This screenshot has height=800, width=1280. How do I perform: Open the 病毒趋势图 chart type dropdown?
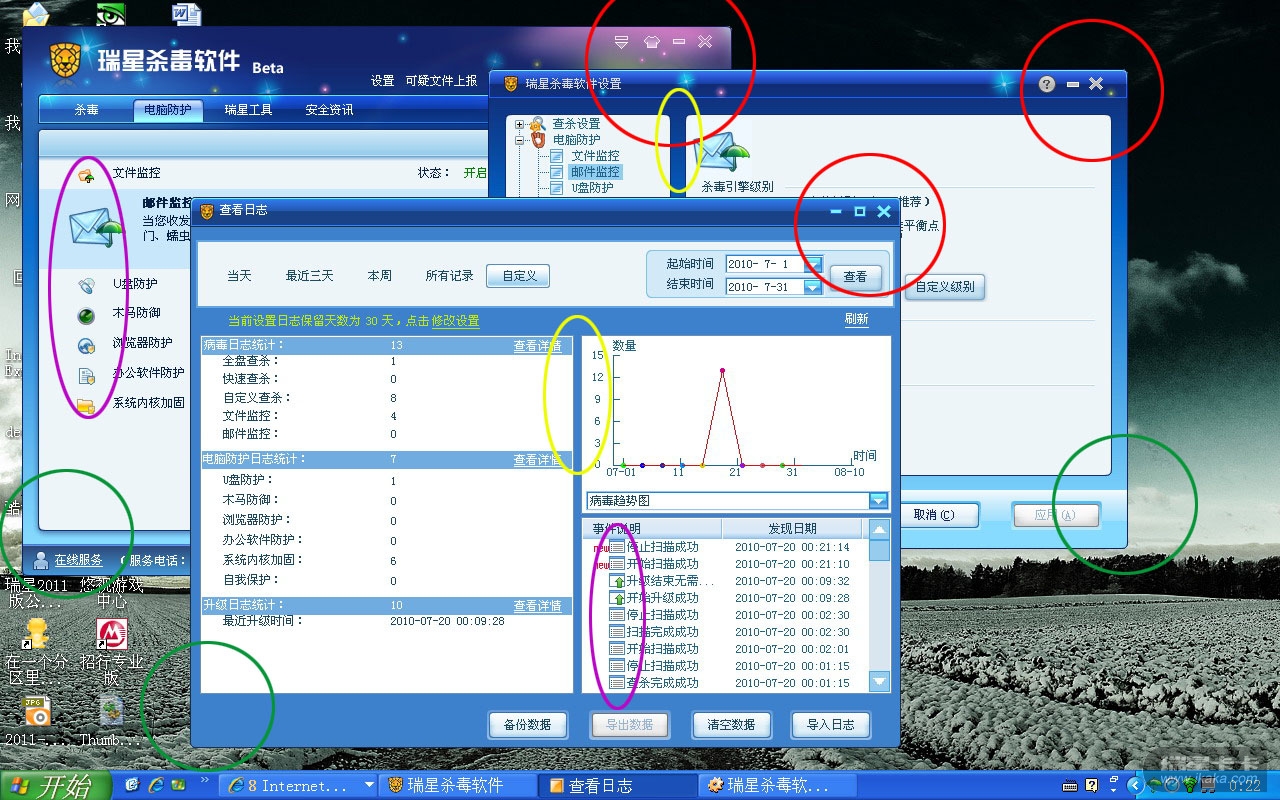pos(878,500)
